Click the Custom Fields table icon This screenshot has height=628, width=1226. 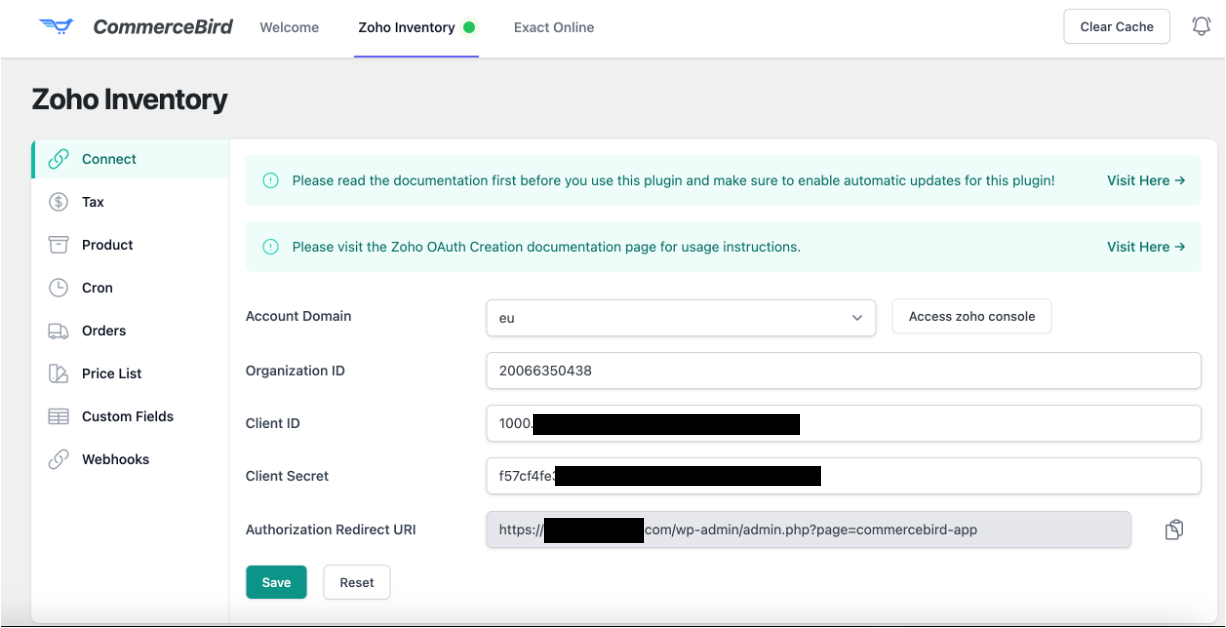point(59,417)
